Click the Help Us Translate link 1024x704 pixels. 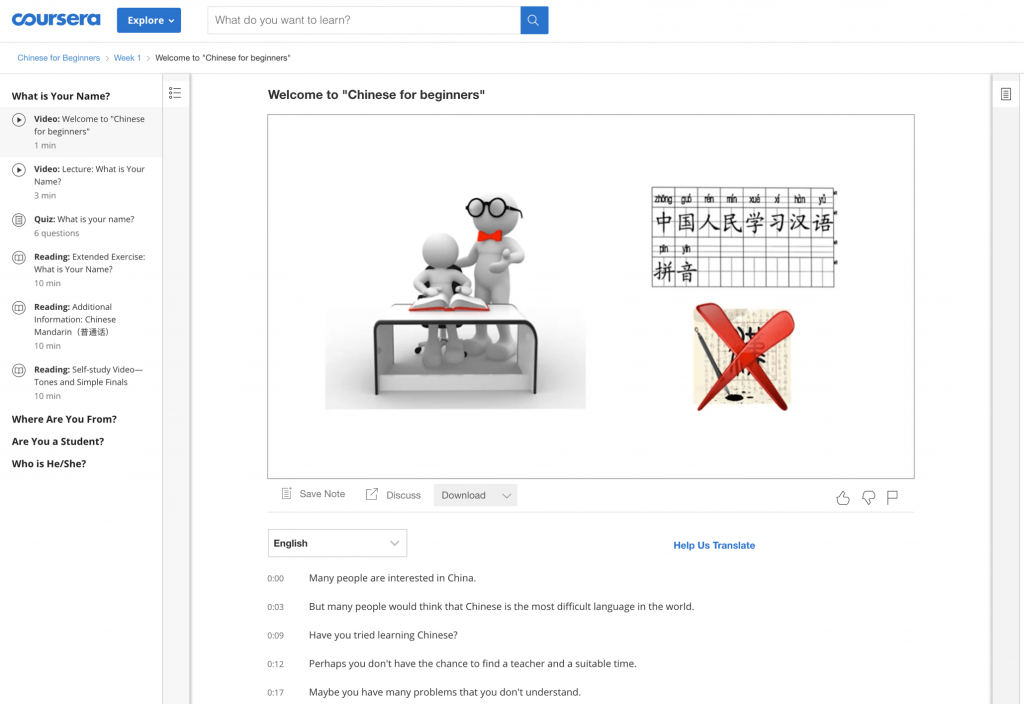(714, 545)
